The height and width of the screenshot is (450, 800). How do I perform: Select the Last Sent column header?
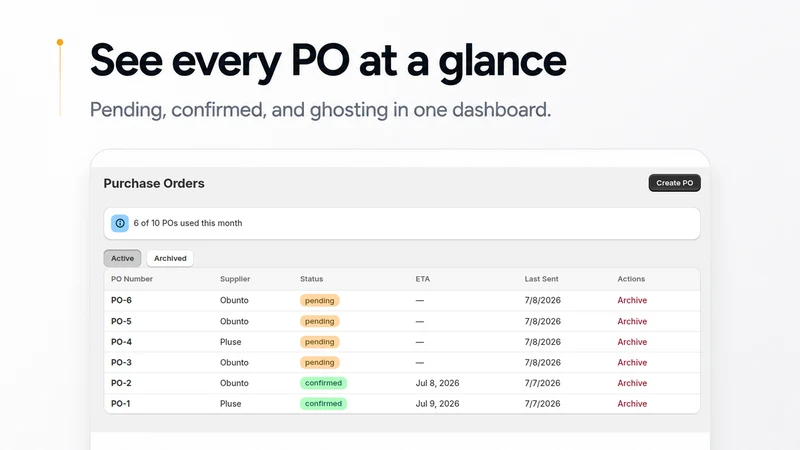(541, 279)
